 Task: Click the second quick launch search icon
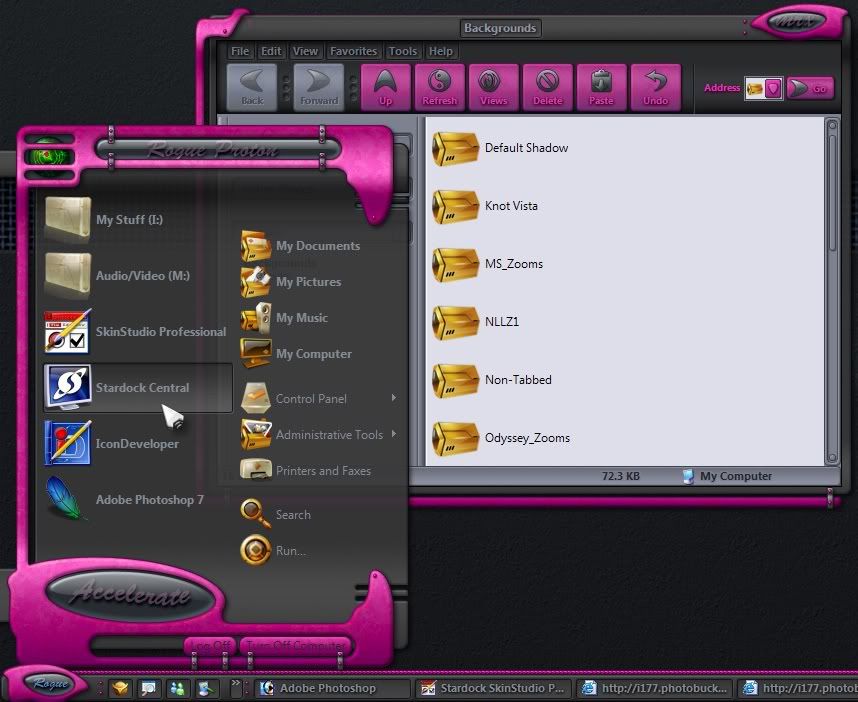point(148,688)
